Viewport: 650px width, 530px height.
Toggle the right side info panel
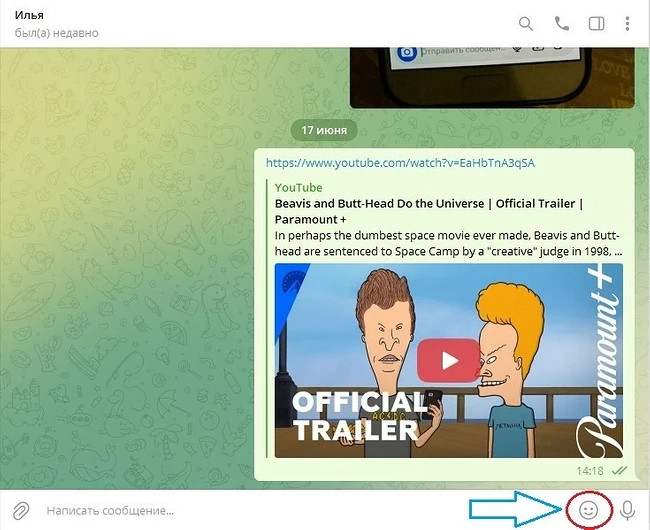click(x=596, y=24)
